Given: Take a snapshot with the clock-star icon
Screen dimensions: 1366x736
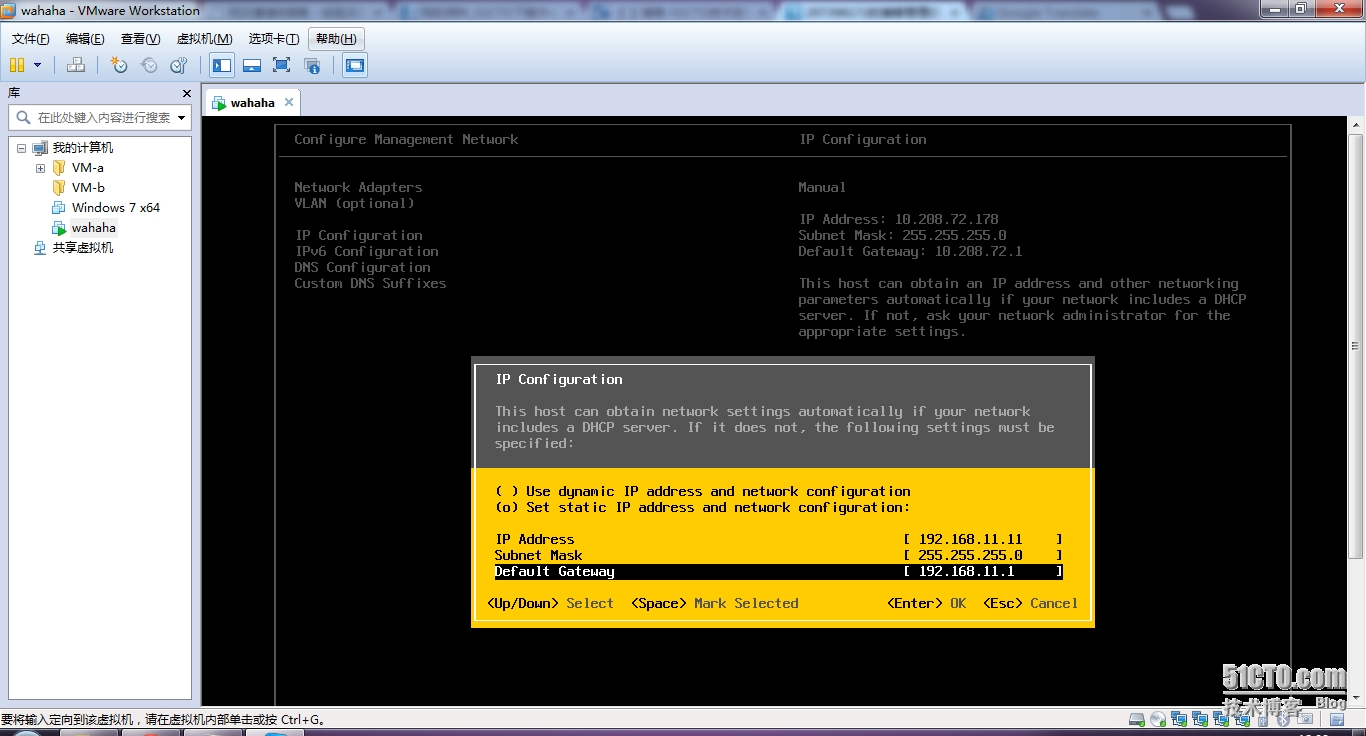Looking at the screenshot, I should pyautogui.click(x=119, y=65).
